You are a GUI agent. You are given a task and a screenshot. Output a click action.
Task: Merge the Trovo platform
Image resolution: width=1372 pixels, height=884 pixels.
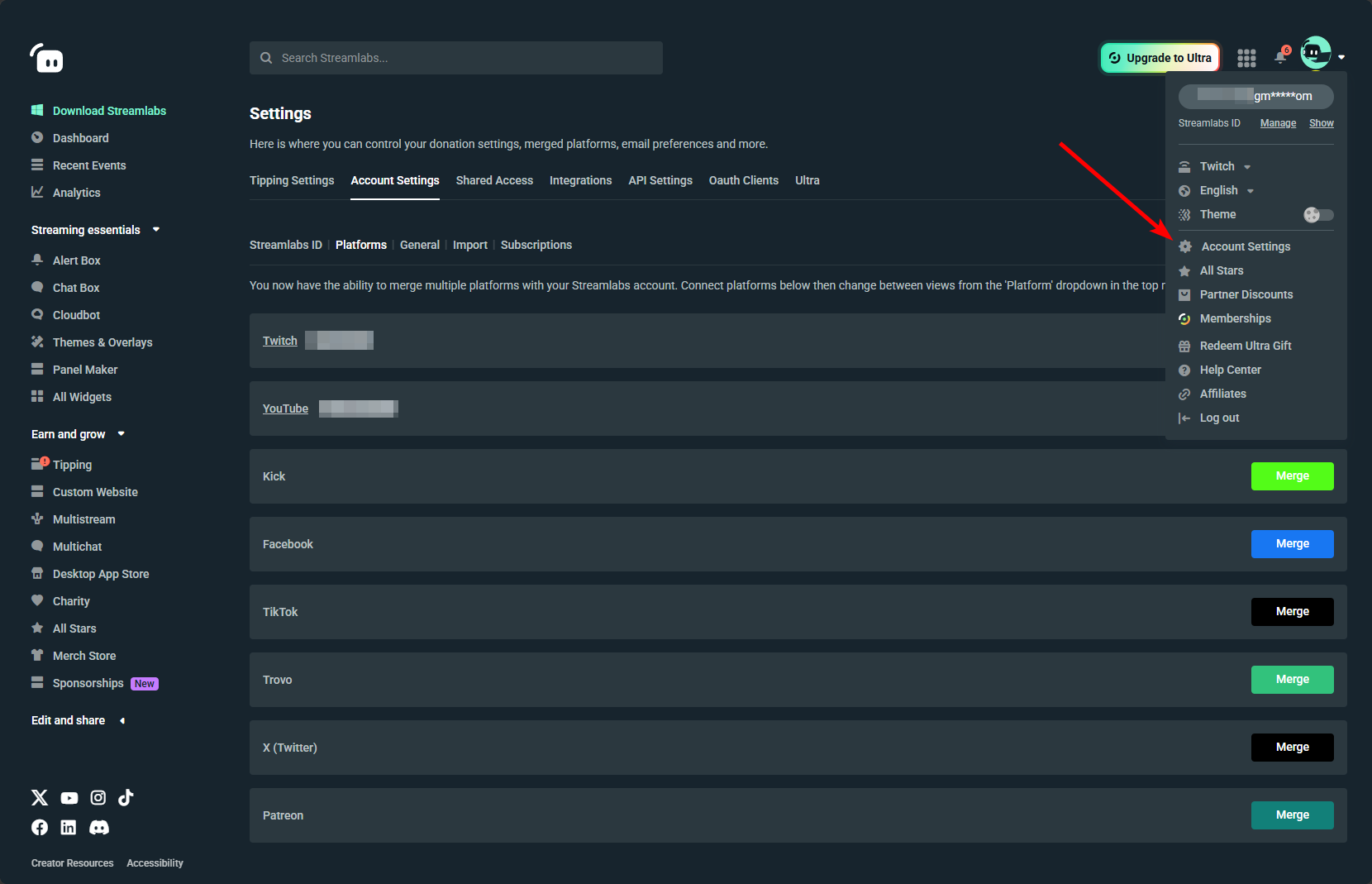click(x=1292, y=680)
